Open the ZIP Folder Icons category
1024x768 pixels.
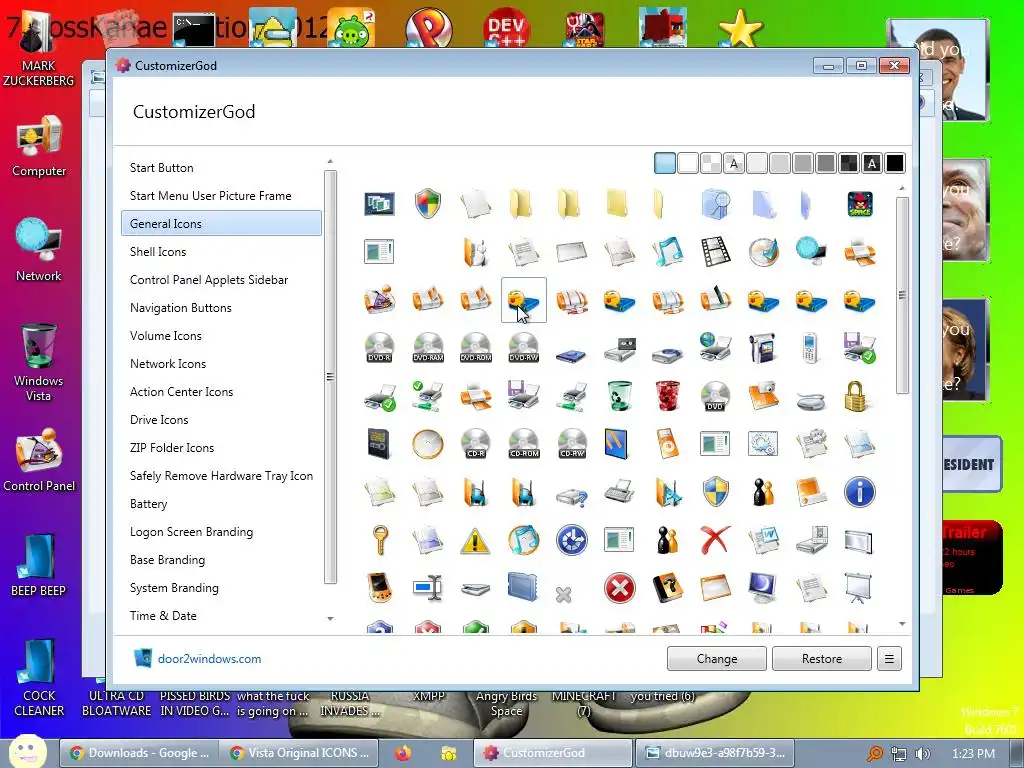[172, 449]
